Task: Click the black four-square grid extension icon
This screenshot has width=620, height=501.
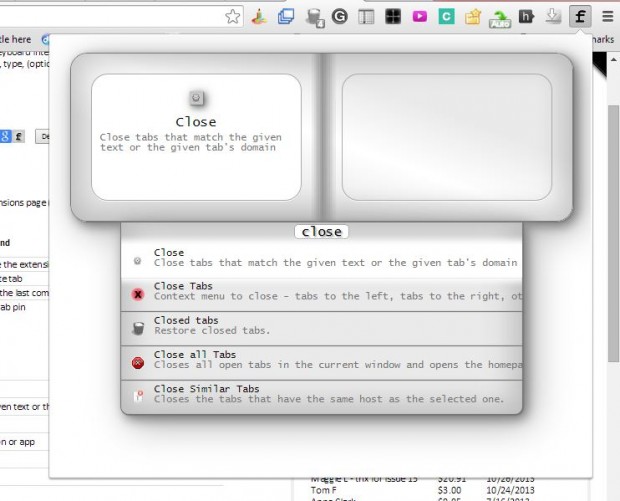Action: [x=393, y=16]
